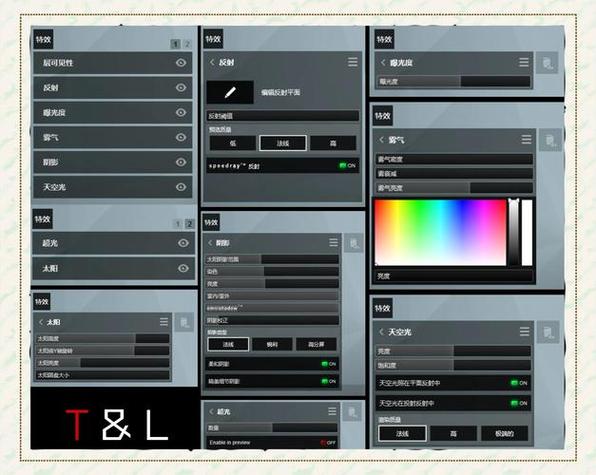Select the 低 quality button in 反射 panel
Image resolution: width=596 pixels, height=475 pixels.
(233, 143)
